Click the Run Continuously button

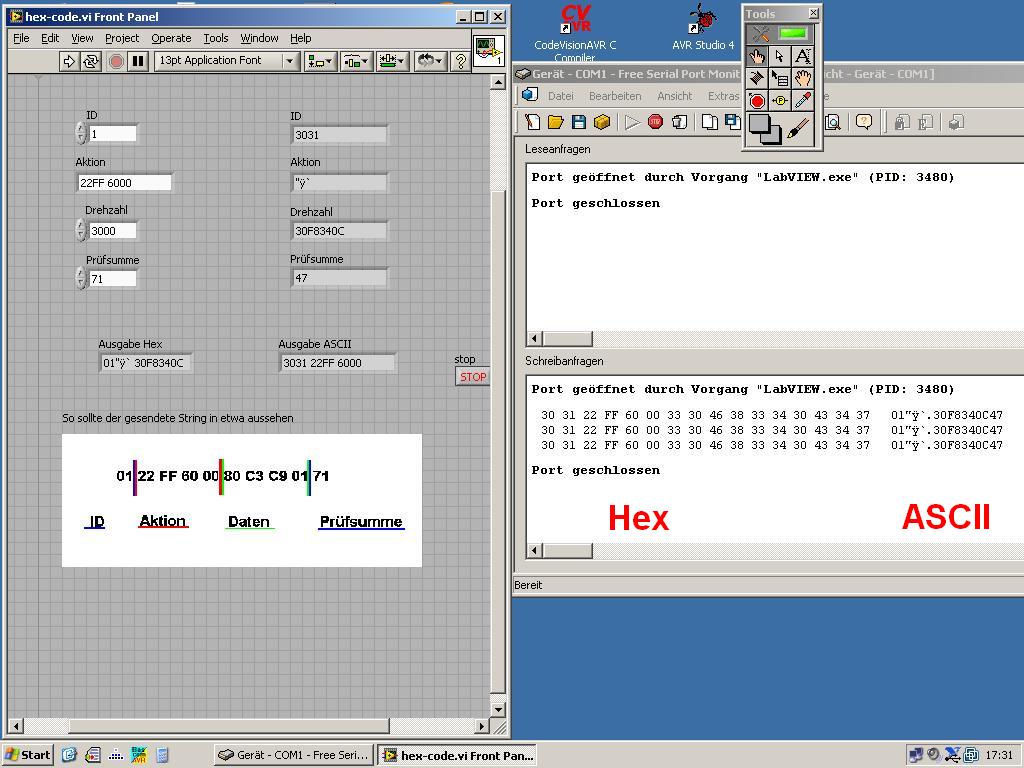(x=91, y=61)
